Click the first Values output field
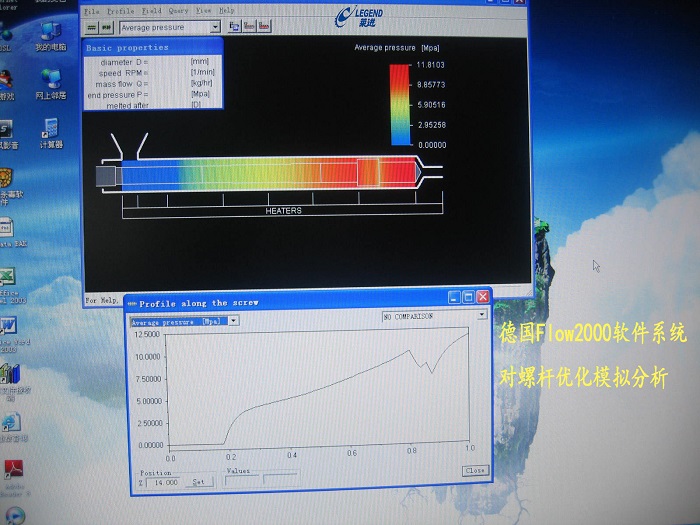 pyautogui.click(x=242, y=480)
